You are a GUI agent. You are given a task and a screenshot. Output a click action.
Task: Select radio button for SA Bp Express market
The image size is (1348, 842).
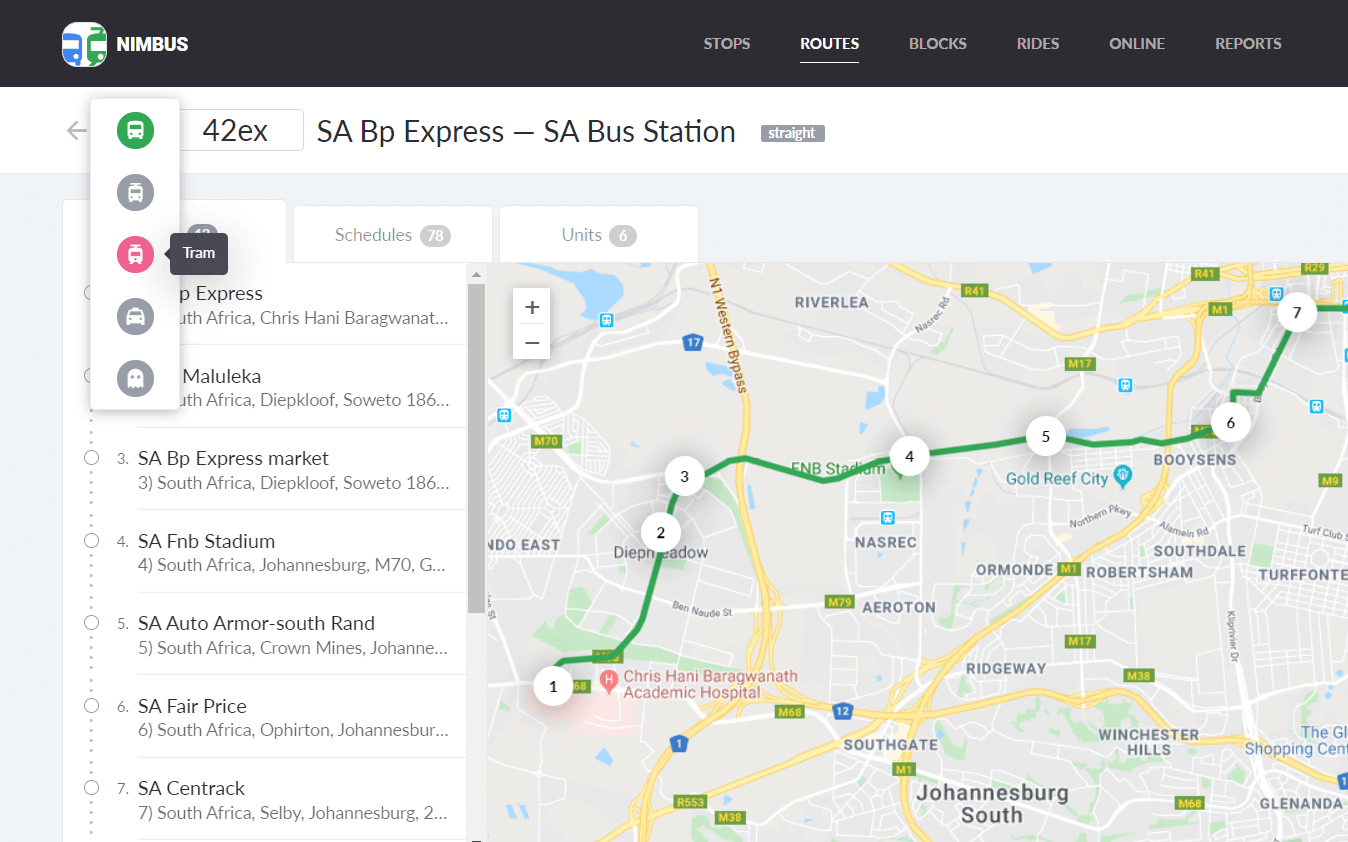pos(92,458)
